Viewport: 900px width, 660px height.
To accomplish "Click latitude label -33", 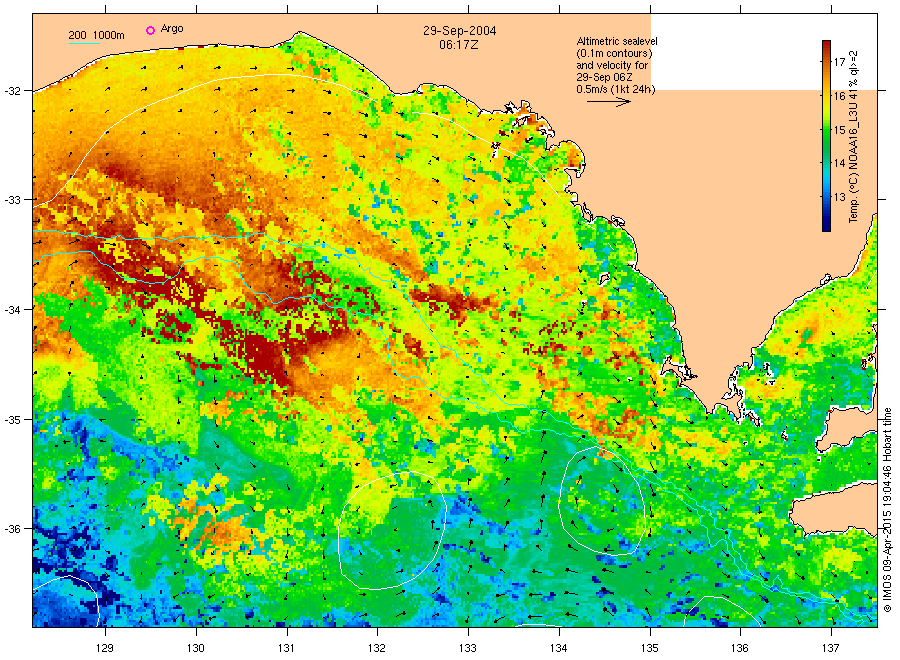I will (12, 200).
